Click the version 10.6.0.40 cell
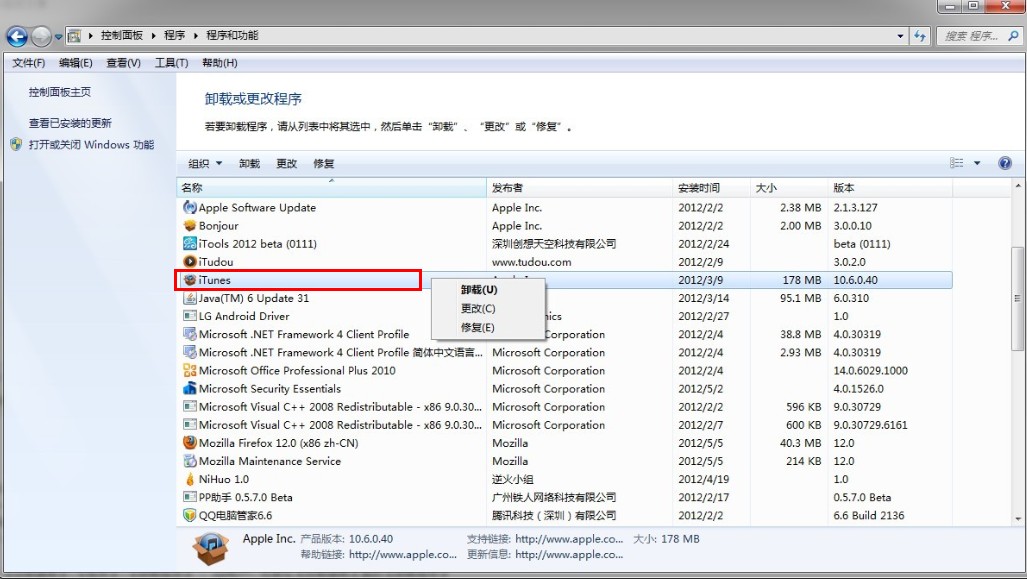This screenshot has width=1027, height=579. (855, 280)
